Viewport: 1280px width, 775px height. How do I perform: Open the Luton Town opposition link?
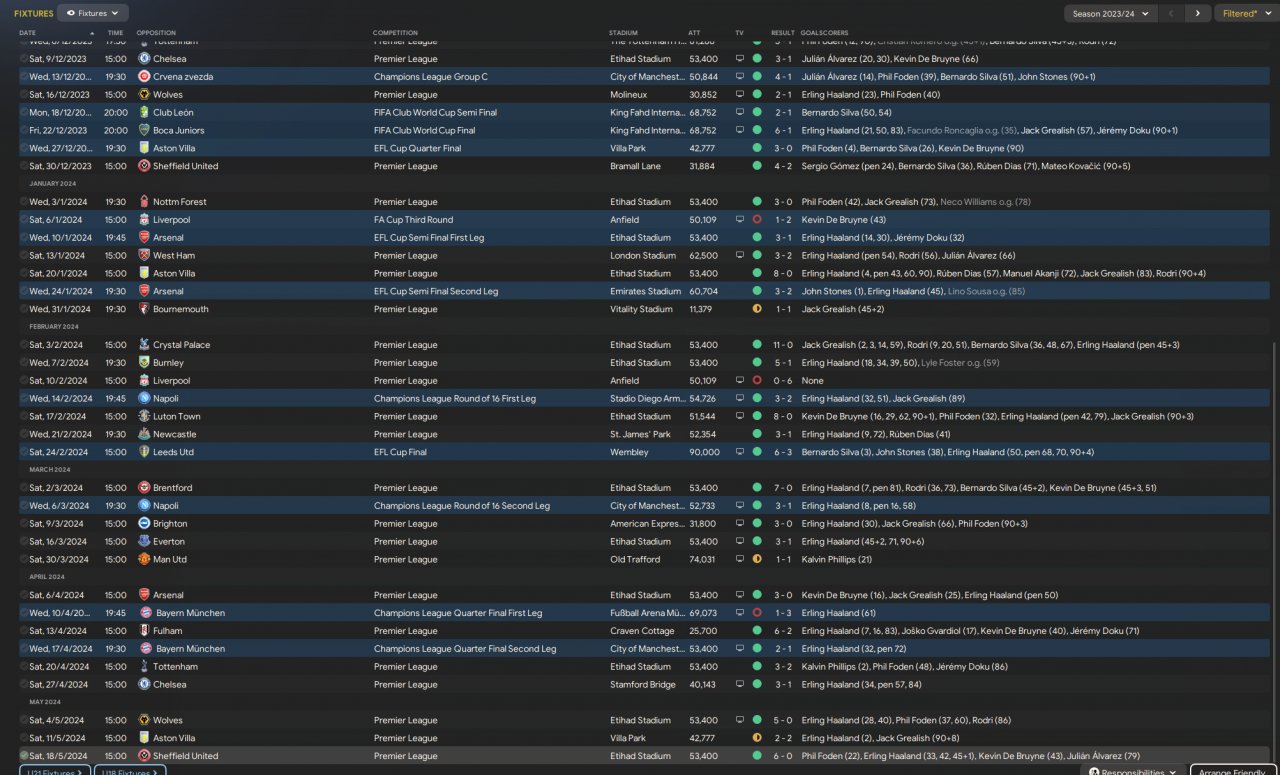(x=177, y=417)
